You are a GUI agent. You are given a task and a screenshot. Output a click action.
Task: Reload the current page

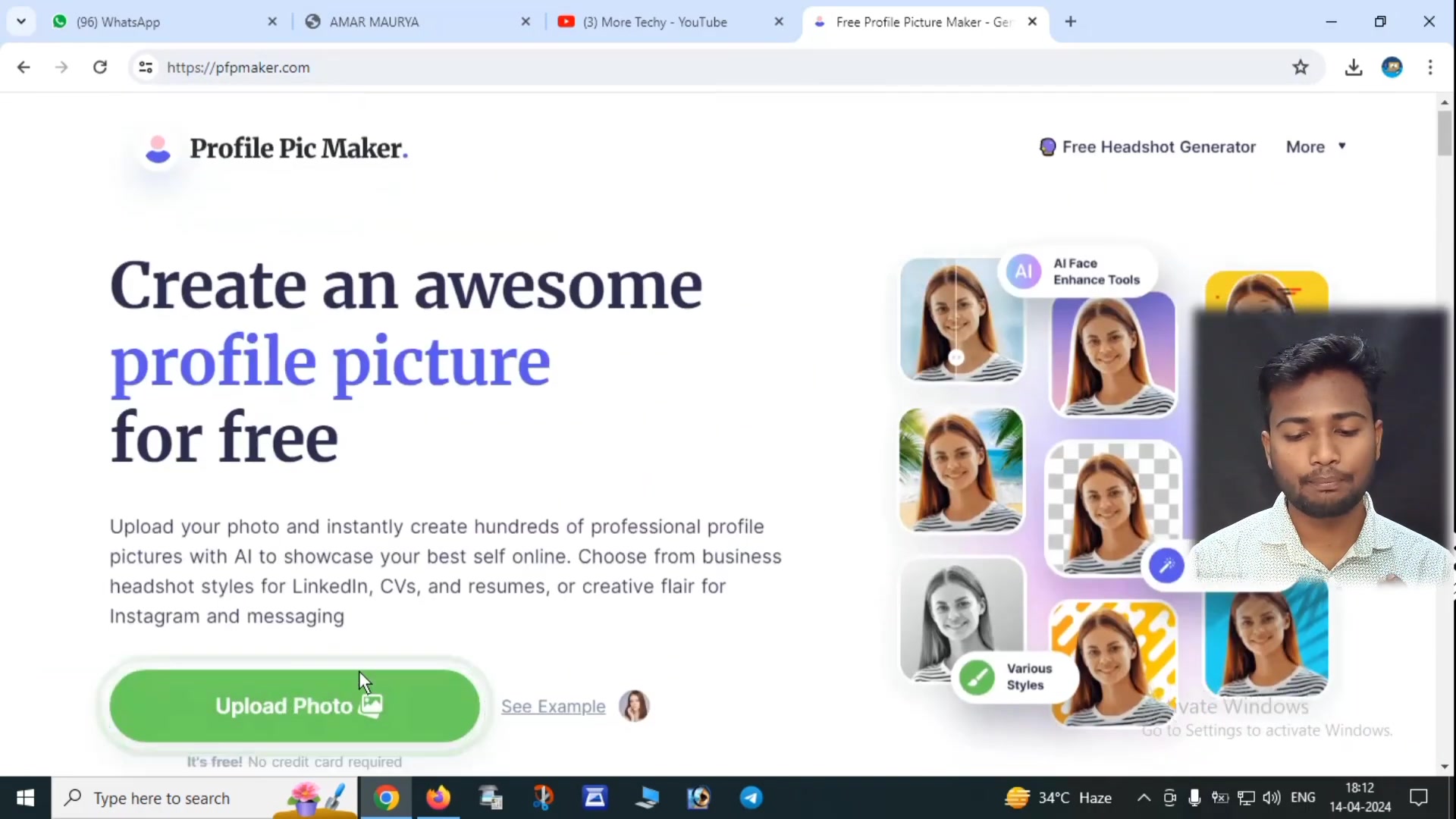point(100,67)
